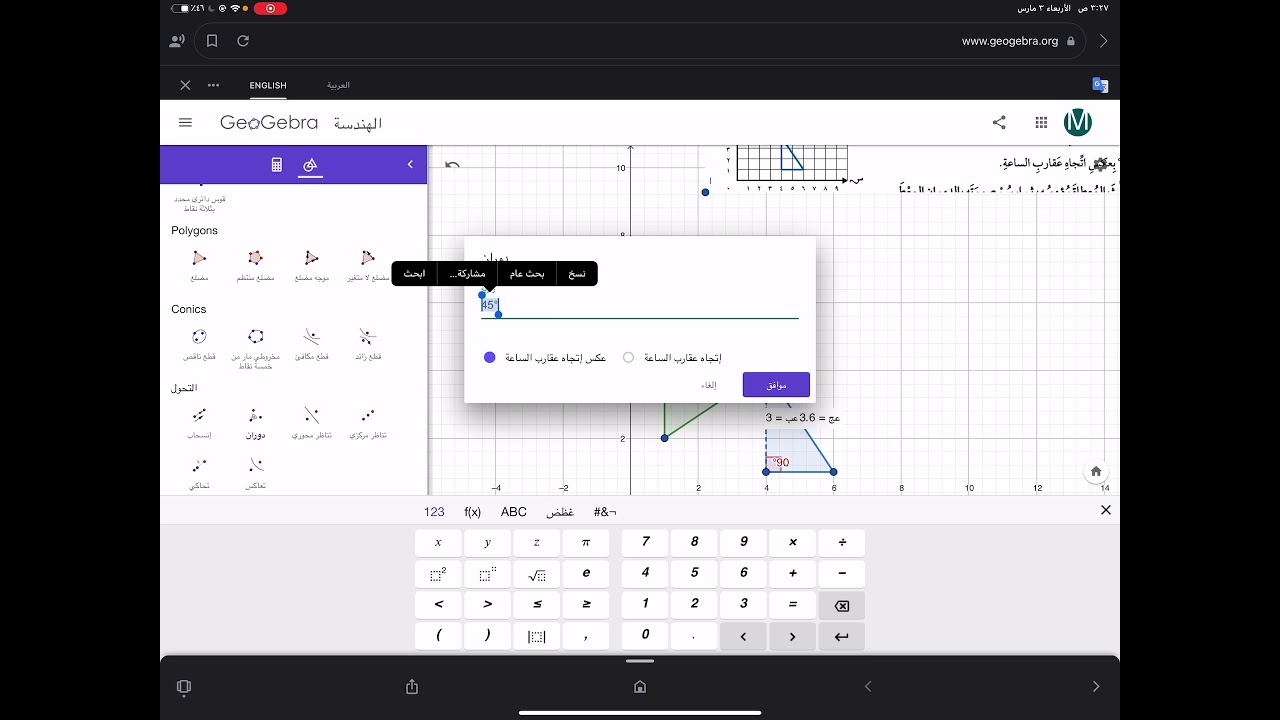The image size is (1280, 720).
Task: Tap the cursor left arrow key
Action: [743, 636]
